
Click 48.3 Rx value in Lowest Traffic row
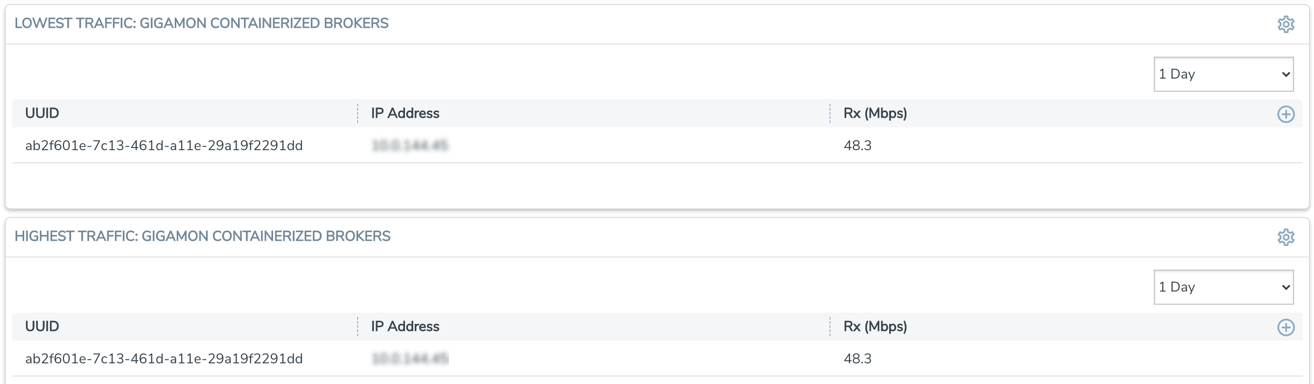(x=858, y=146)
